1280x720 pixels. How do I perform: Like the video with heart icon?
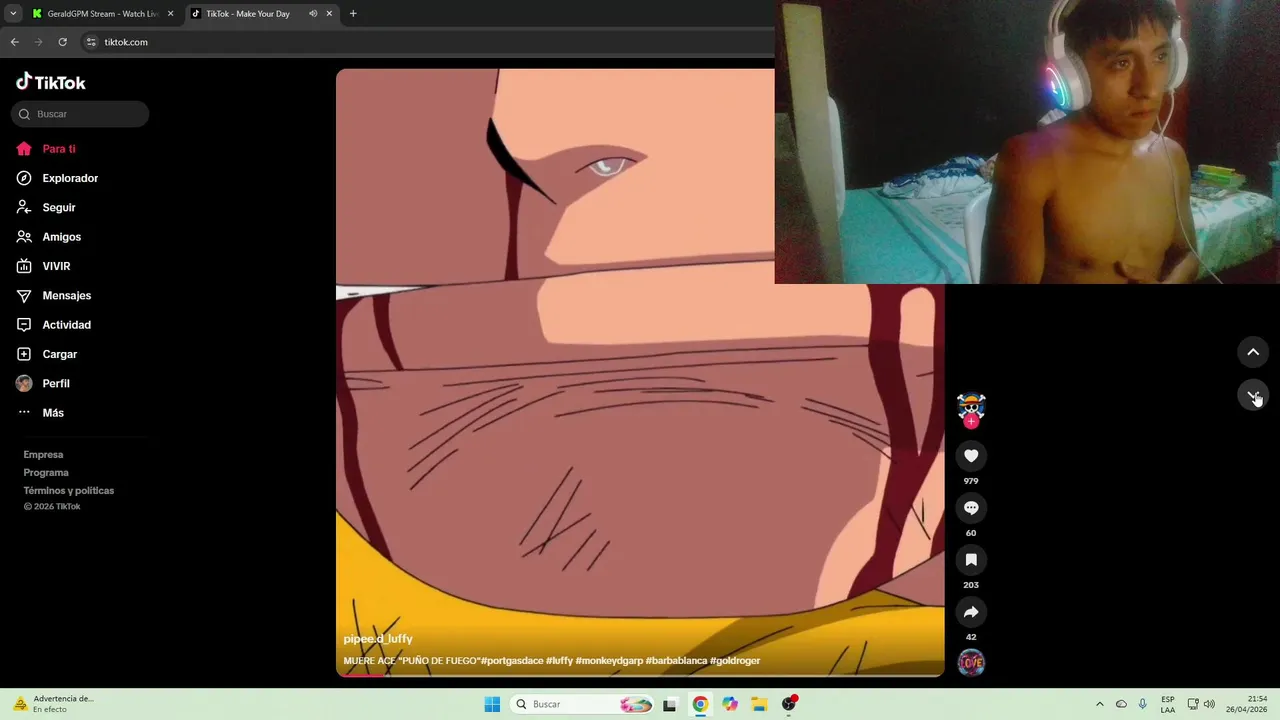pyautogui.click(x=971, y=456)
